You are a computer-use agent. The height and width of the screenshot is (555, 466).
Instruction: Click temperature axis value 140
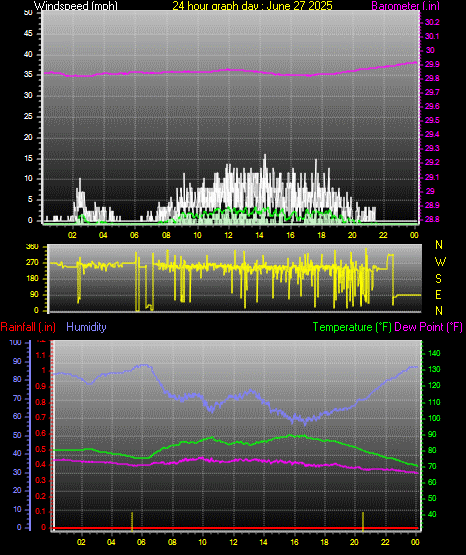434,353
